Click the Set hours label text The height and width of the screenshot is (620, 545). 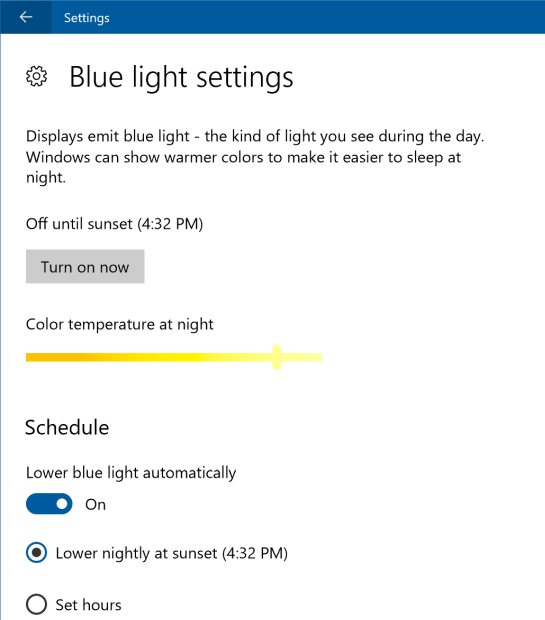88,605
